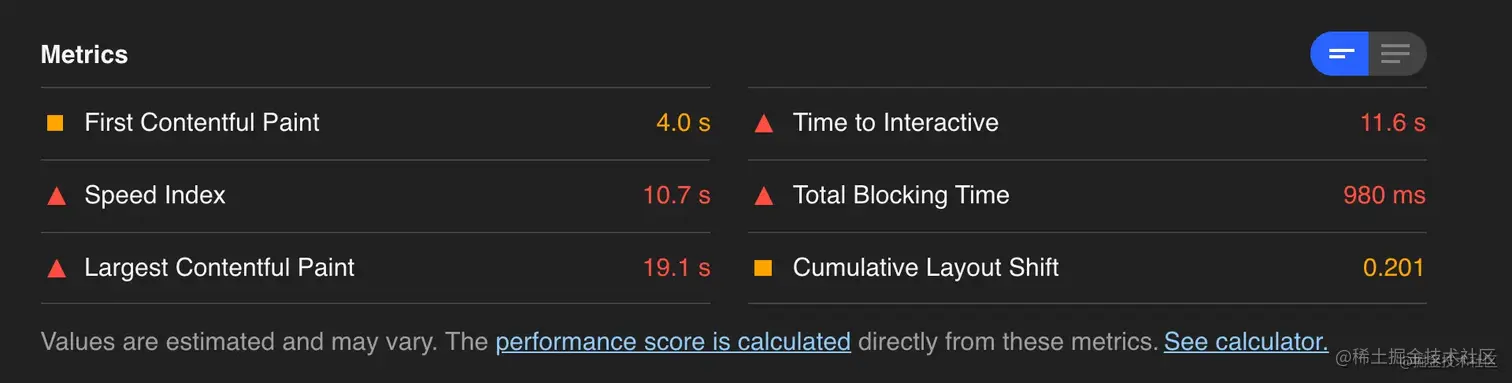The width and height of the screenshot is (1512, 383).
Task: Click the red triangle next to Largest Contentful Paint
Action: pos(56,268)
